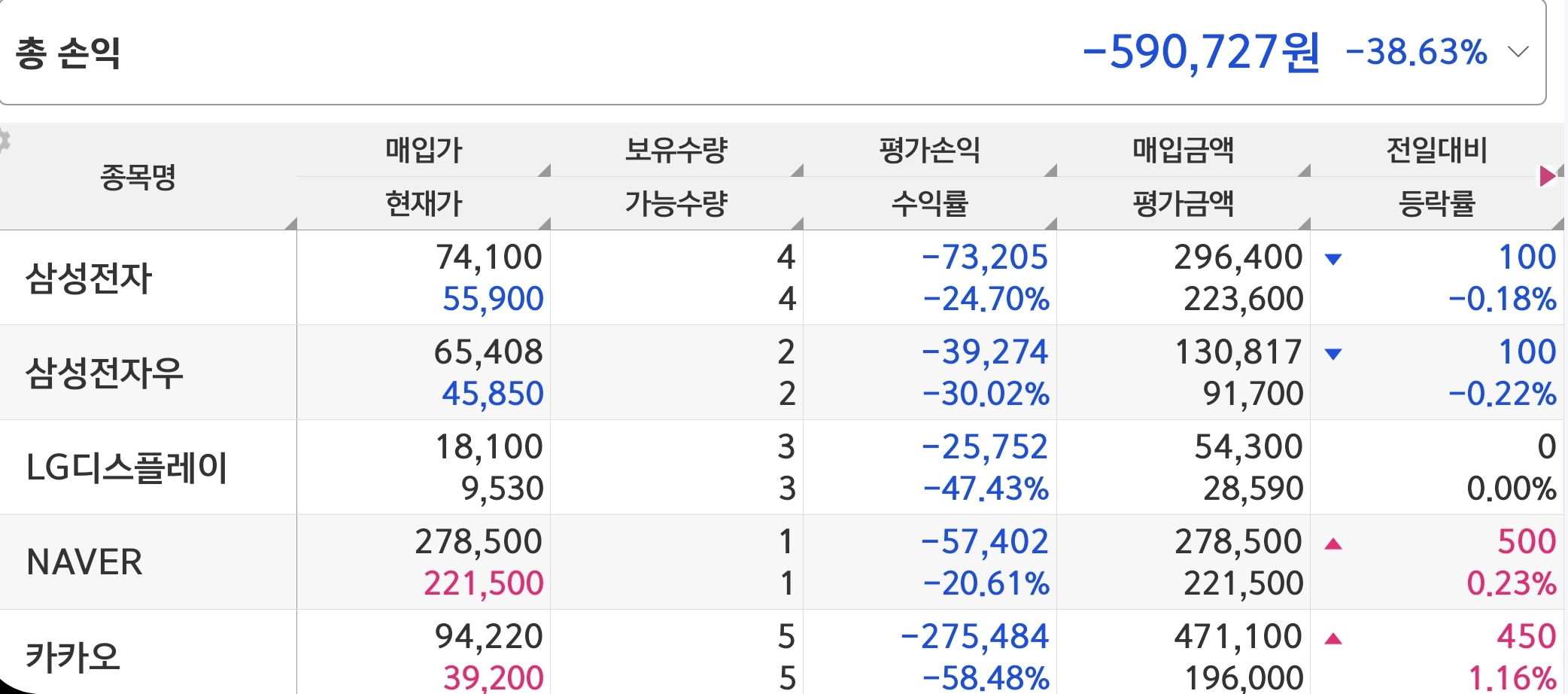Select 삼성전자우 valuation 91,700

(1253, 394)
